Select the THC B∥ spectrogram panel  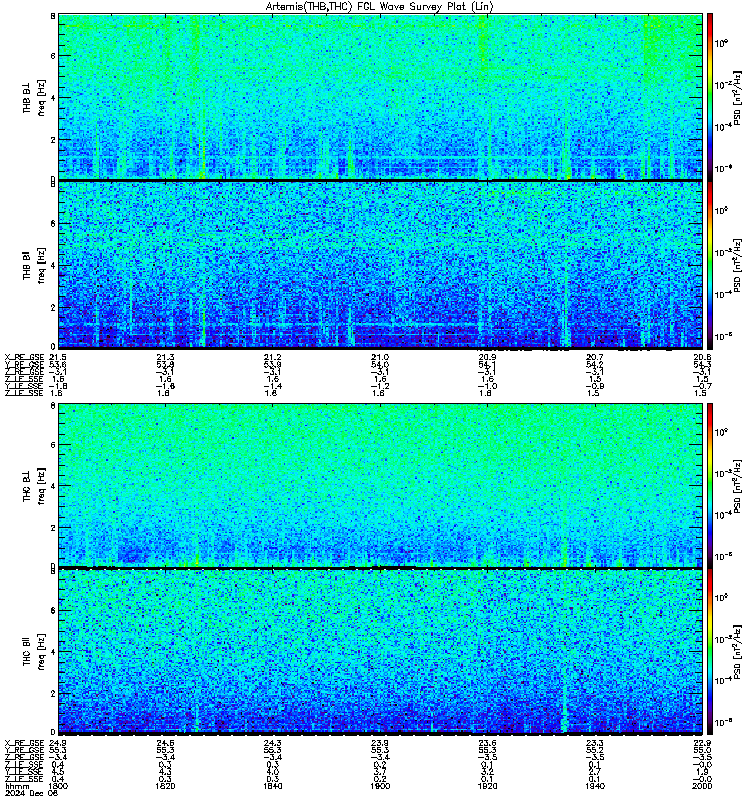click(380, 651)
